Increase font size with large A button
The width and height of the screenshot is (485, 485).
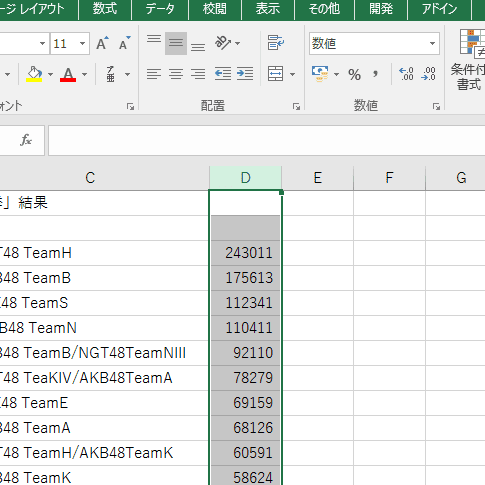click(102, 43)
